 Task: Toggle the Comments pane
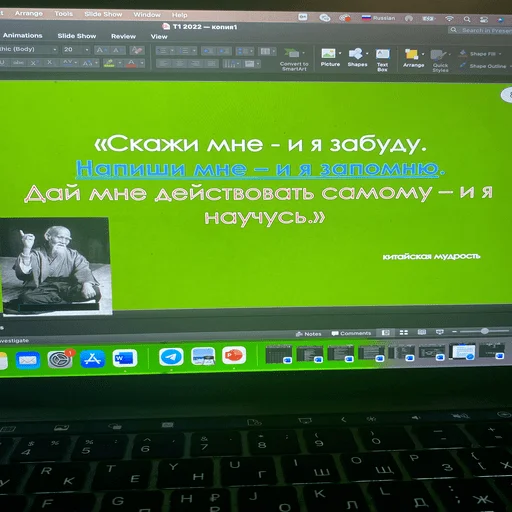pos(351,333)
